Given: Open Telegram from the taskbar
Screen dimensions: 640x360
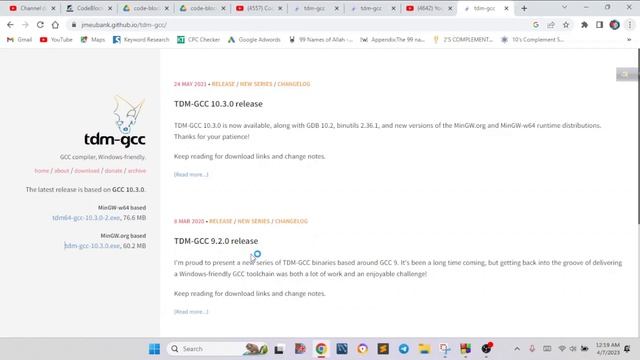Looking at the screenshot, I should point(404,349).
